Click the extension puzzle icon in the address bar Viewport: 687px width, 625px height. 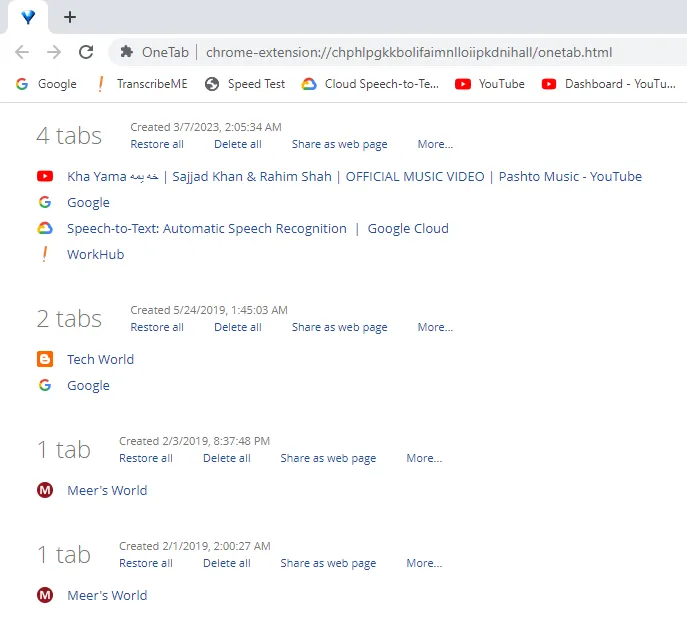(127, 52)
